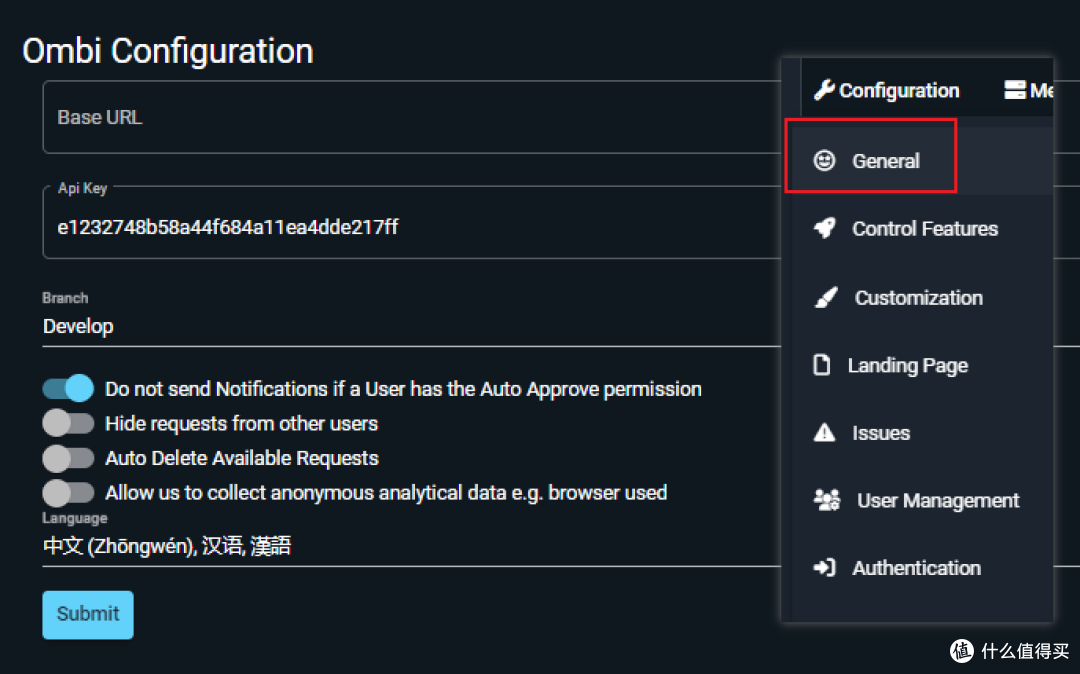Image resolution: width=1080 pixels, height=674 pixels.
Task: Click the Landing Page document icon
Action: [822, 366]
